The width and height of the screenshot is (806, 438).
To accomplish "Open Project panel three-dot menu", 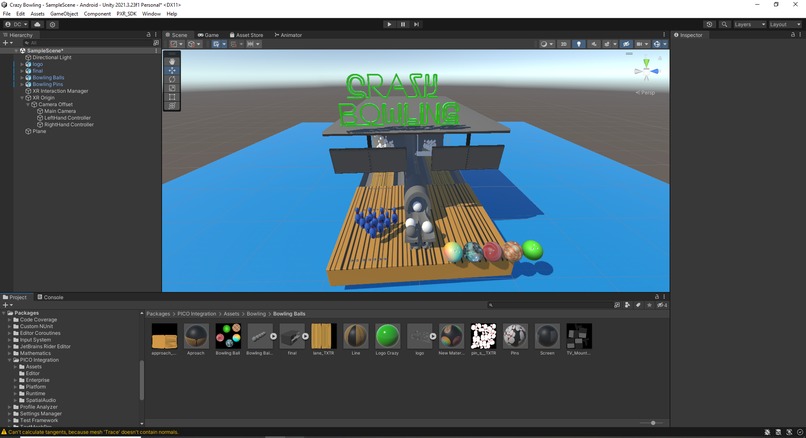I will [x=664, y=297].
